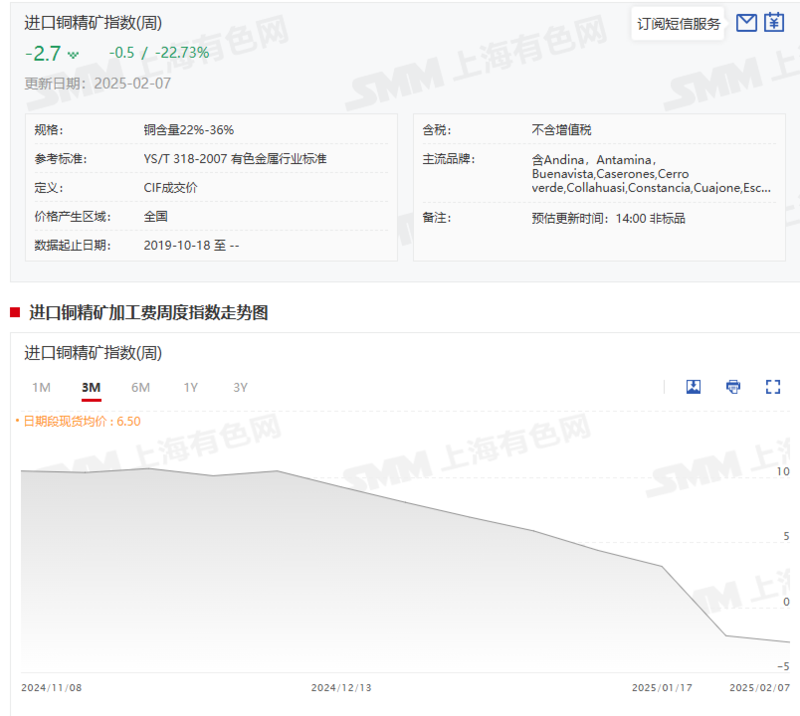Click the 进口铜精矿加工费周度指数走势图 heading

(148, 312)
